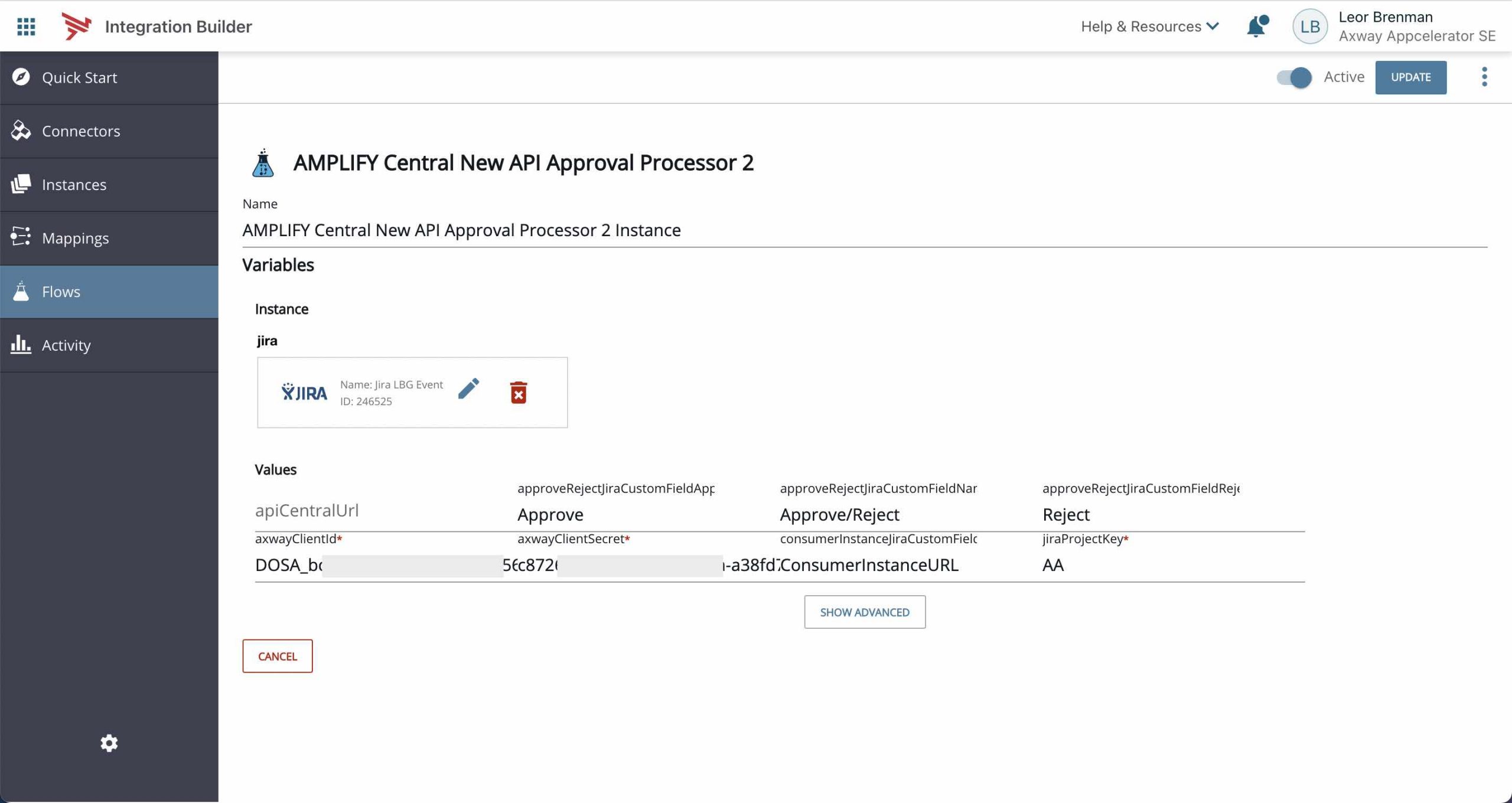Edit the instance Name field
This screenshot has height=803, width=1512.
(865, 230)
